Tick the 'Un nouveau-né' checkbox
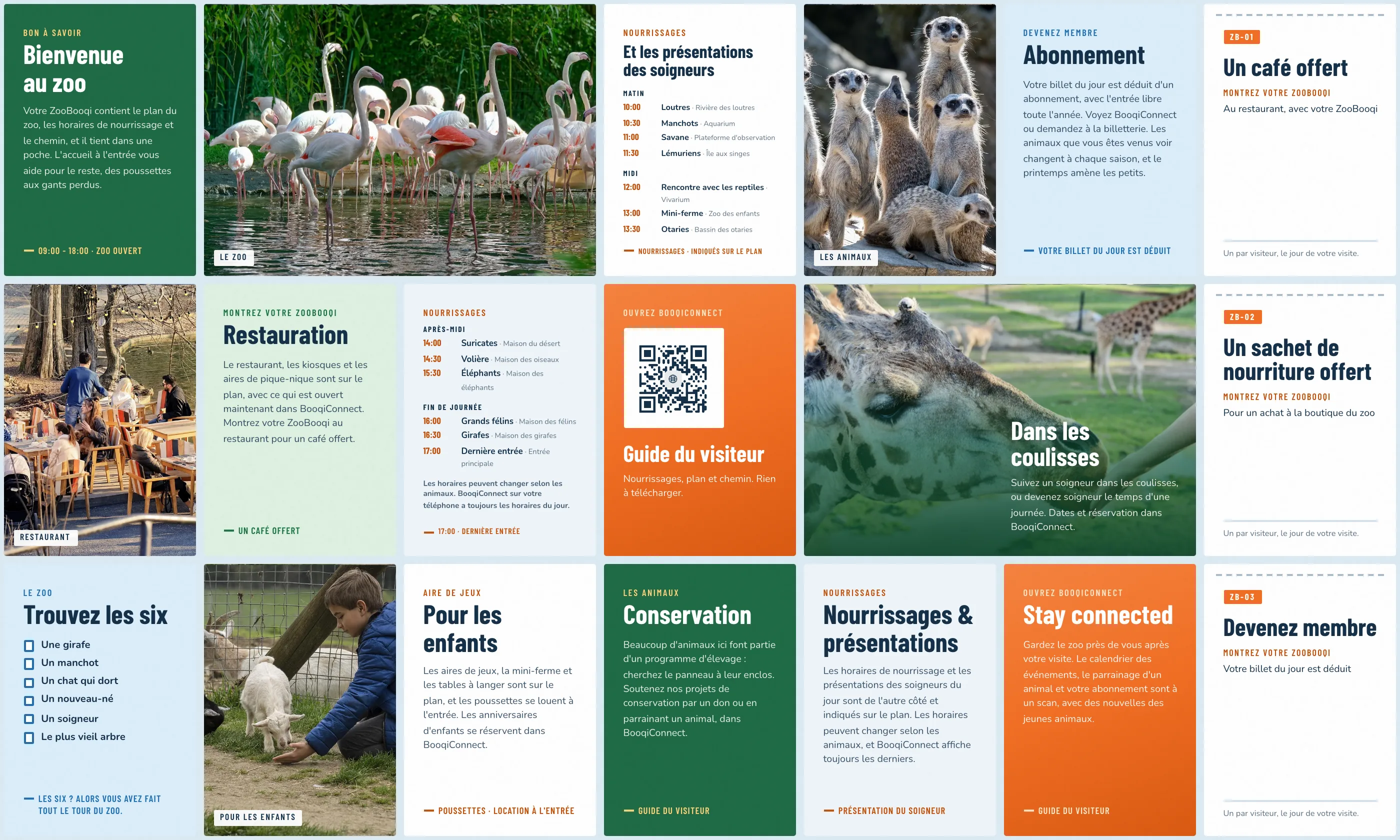 tap(29, 700)
